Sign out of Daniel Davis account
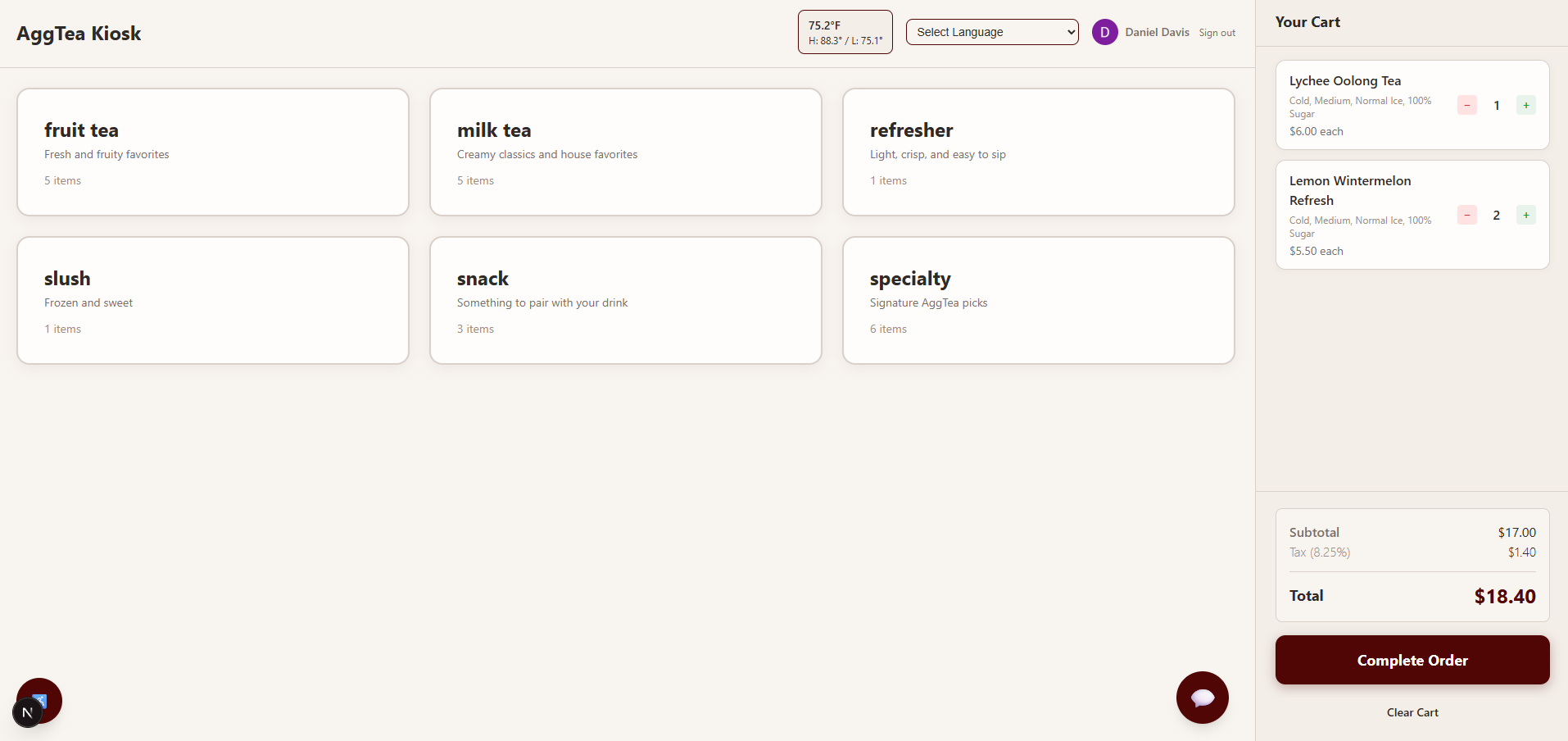Screen dimensions: 1568x741 click(x=1217, y=33)
